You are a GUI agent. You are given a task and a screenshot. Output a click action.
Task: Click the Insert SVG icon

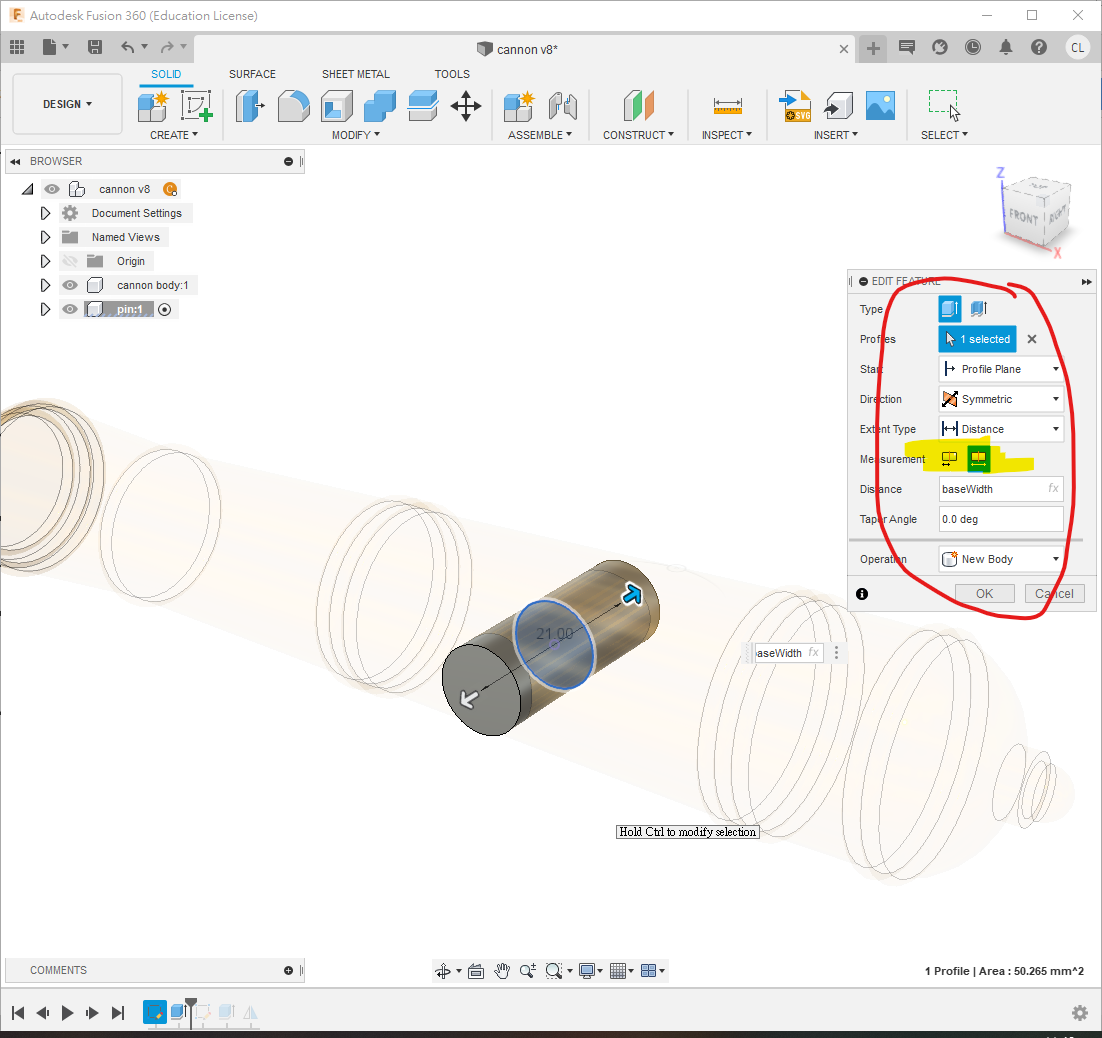tap(796, 105)
